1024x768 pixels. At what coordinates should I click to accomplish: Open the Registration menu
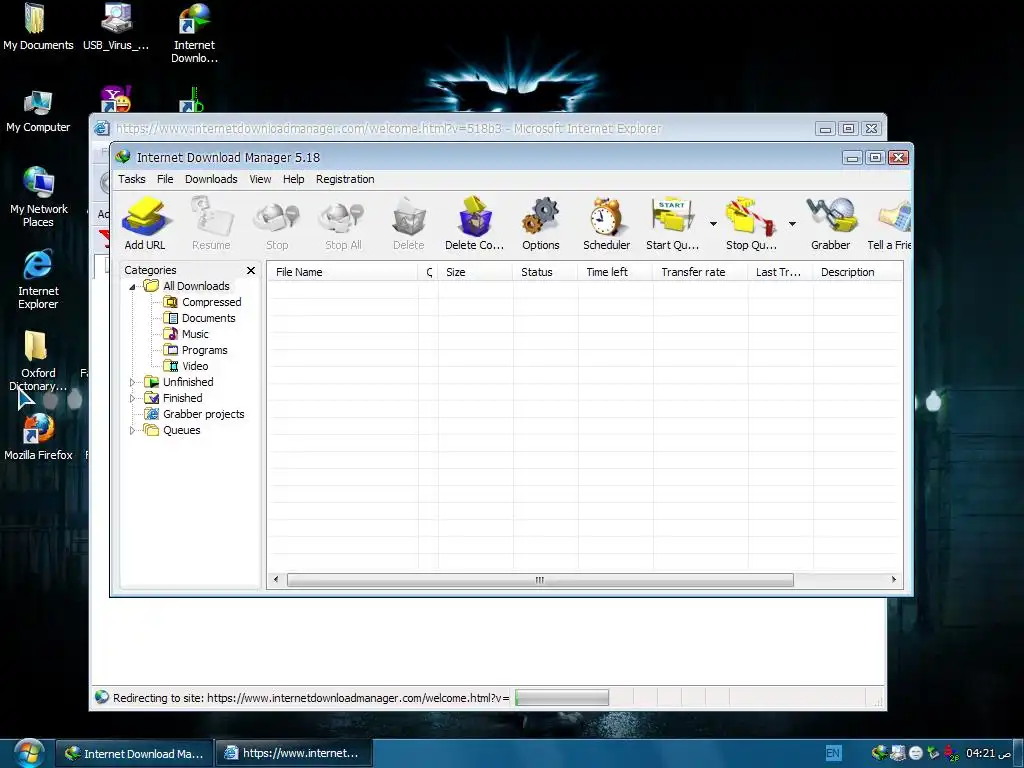[345, 179]
